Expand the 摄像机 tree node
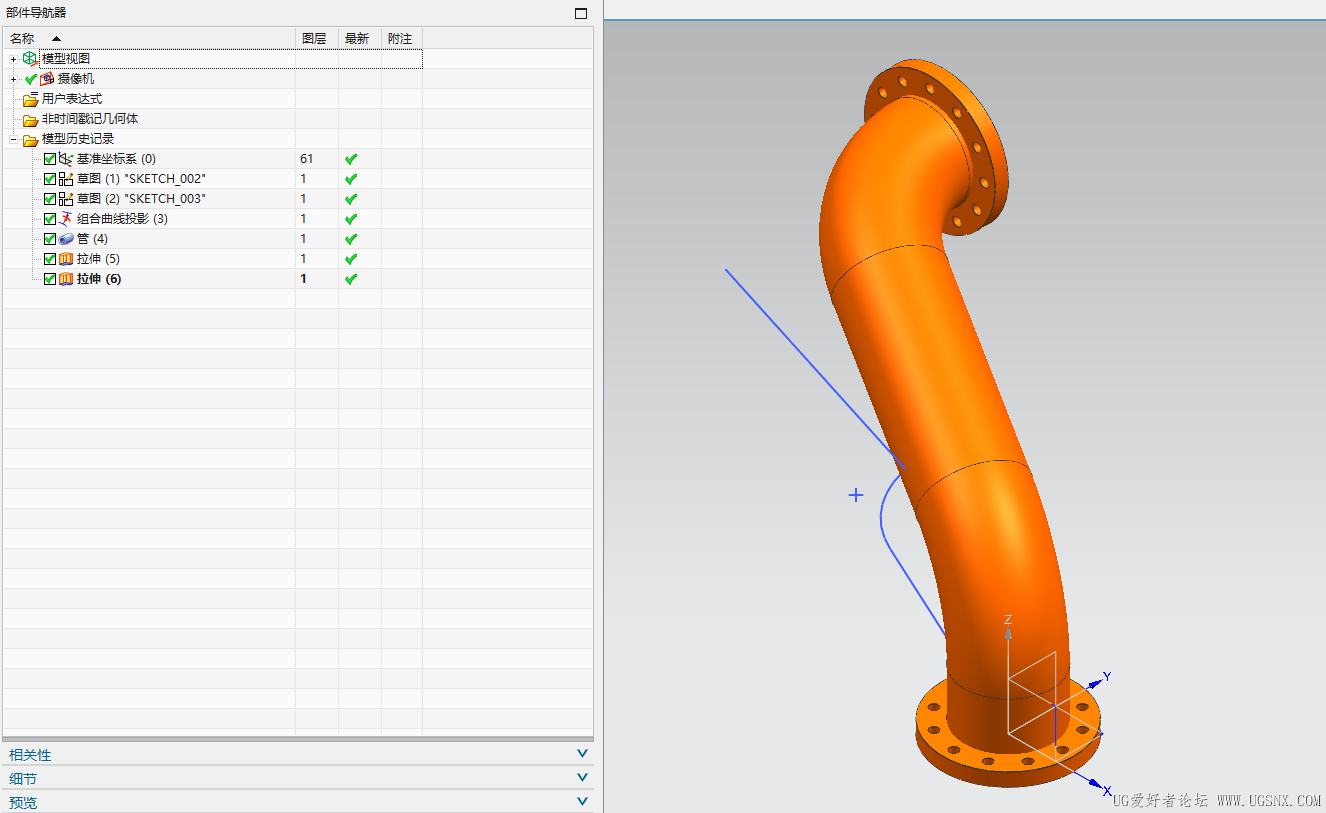1326x813 pixels. point(14,79)
